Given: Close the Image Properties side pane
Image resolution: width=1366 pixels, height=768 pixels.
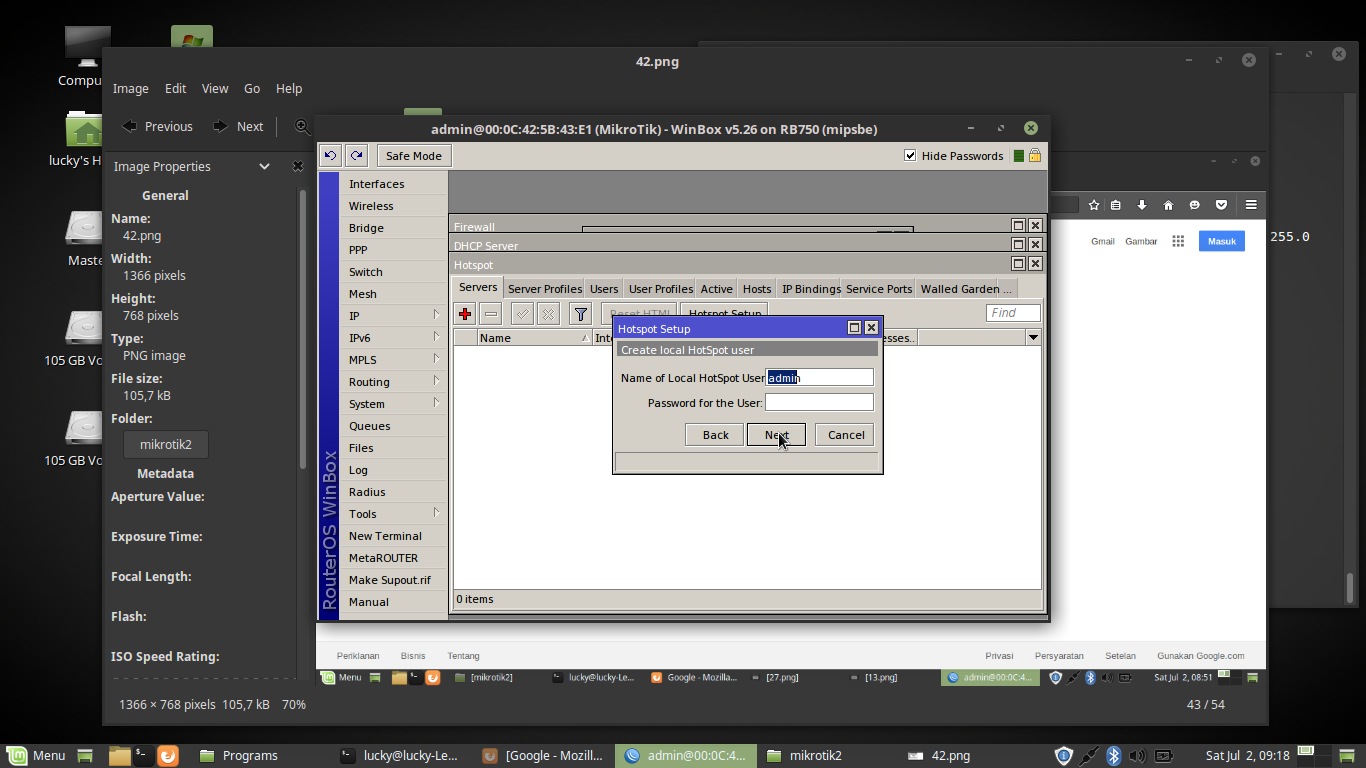Looking at the screenshot, I should [297, 167].
